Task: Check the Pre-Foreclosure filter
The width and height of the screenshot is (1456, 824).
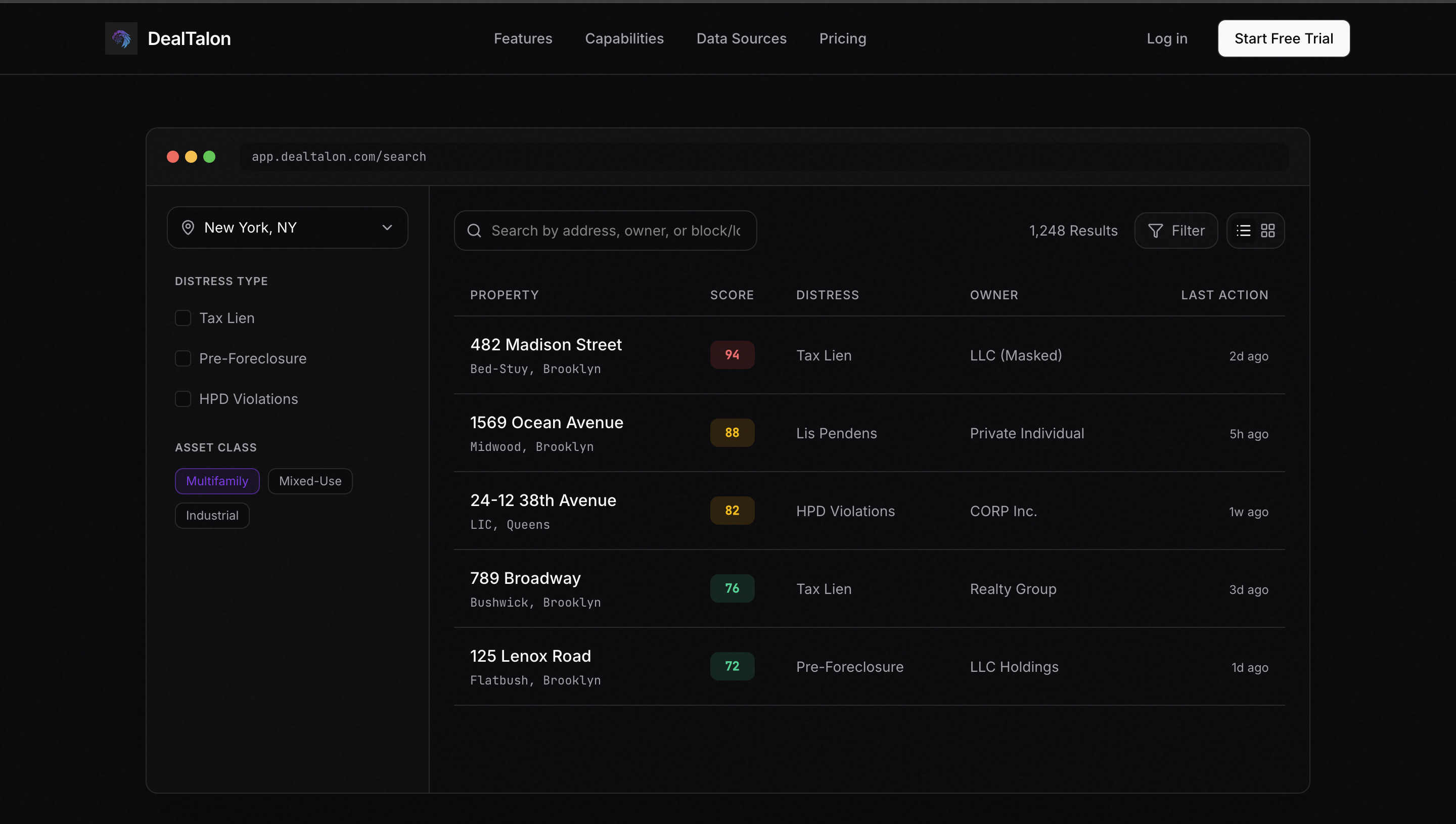Action: pyautogui.click(x=183, y=358)
